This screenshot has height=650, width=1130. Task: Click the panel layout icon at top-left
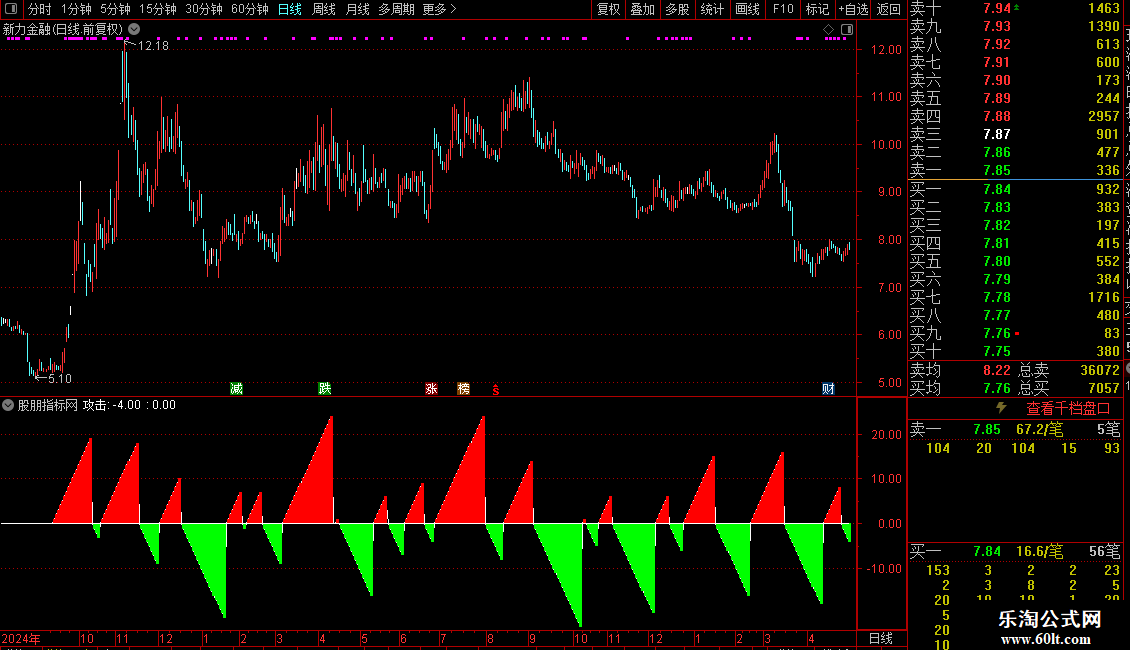[11, 9]
